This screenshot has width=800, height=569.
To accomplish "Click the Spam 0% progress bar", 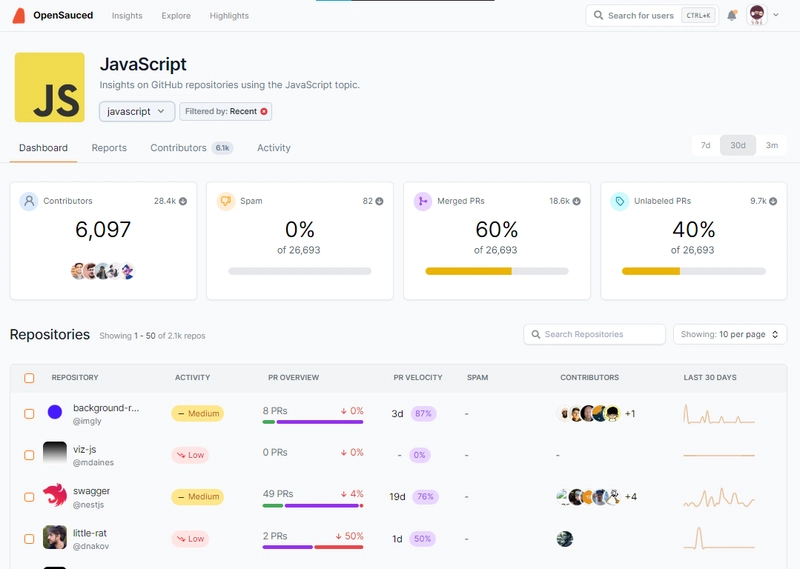I will pyautogui.click(x=299, y=271).
